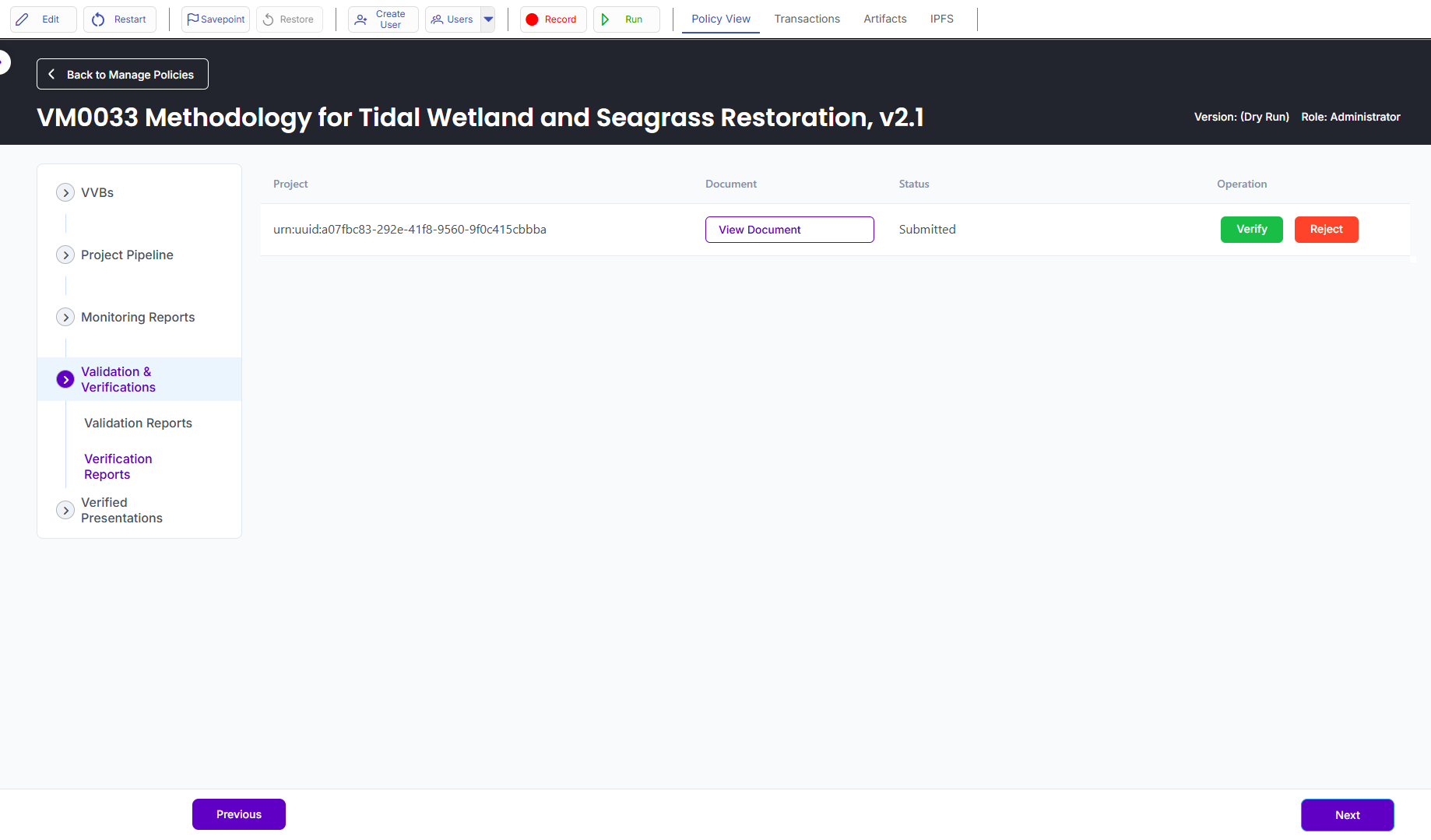The width and height of the screenshot is (1431, 840).
Task: Click the Users group icon
Action: click(x=437, y=19)
